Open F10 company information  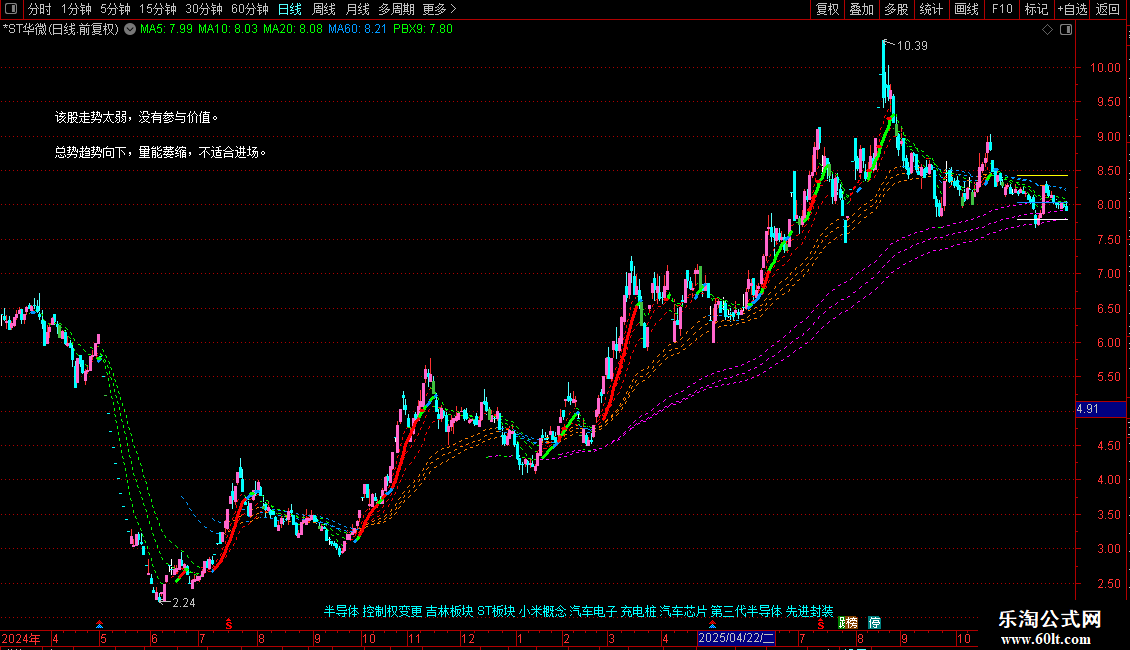tap(1002, 9)
